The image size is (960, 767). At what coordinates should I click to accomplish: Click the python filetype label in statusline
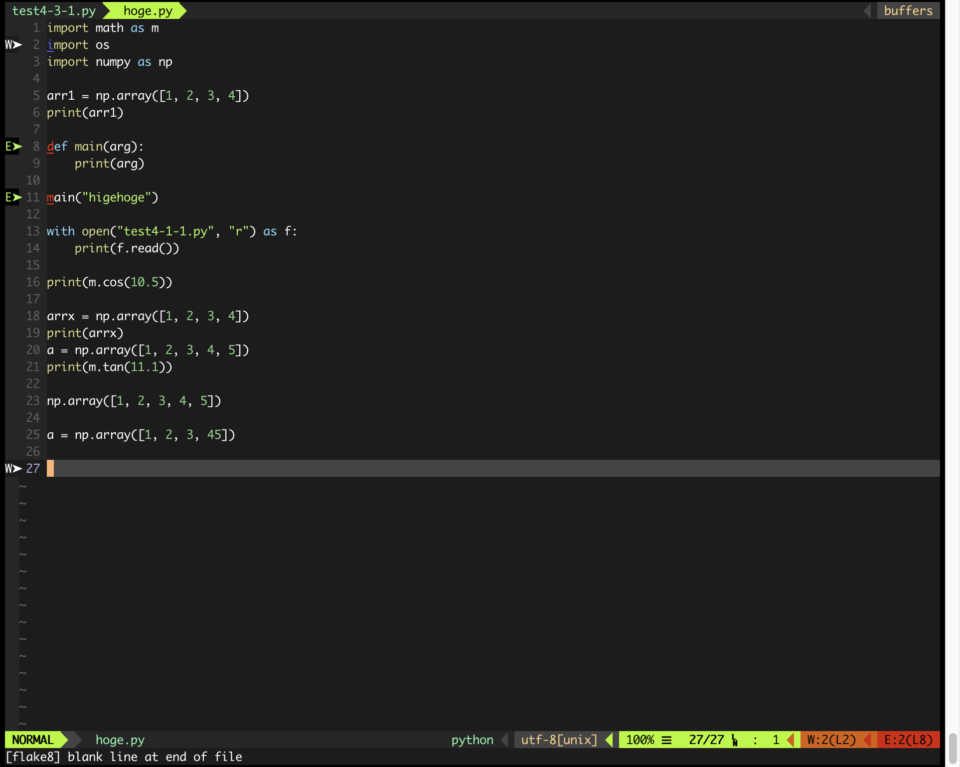pyautogui.click(x=471, y=740)
